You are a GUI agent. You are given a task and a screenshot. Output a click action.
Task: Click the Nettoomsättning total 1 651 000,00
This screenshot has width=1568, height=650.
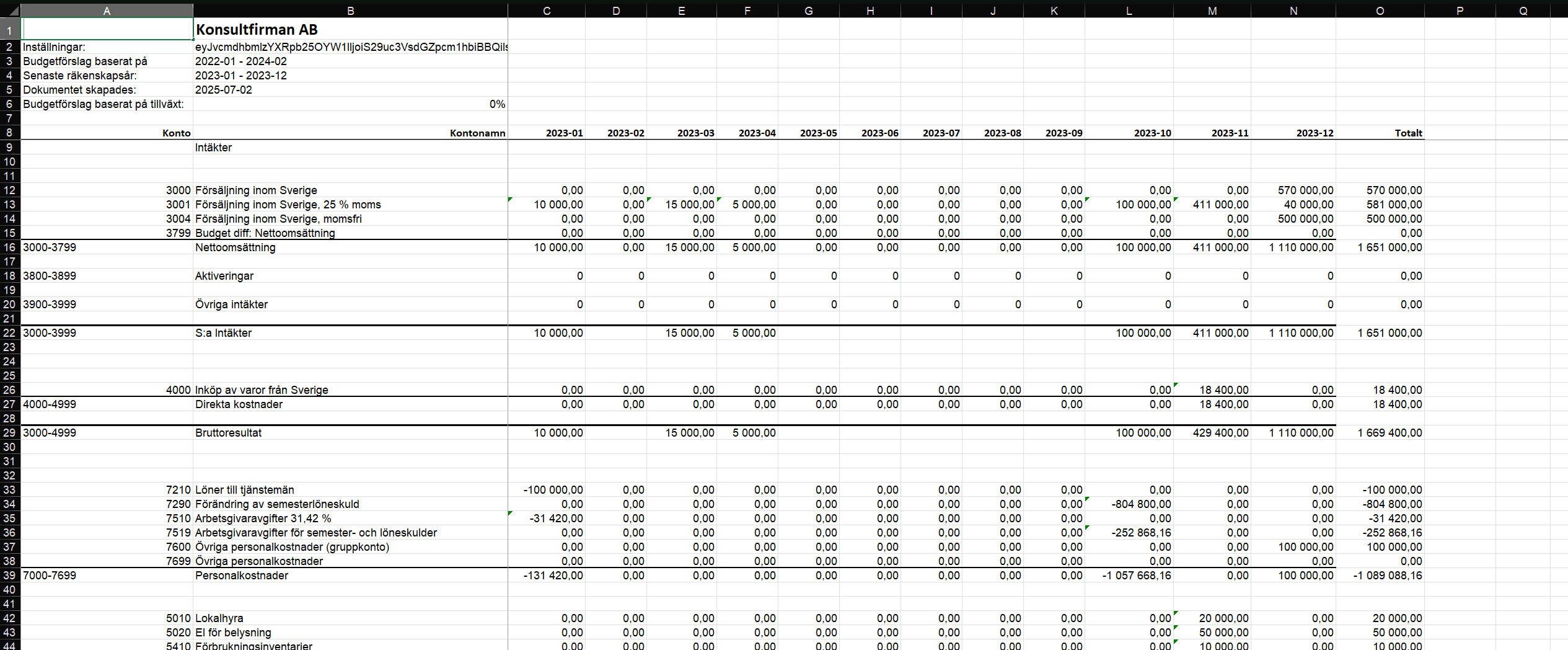(x=1380, y=247)
